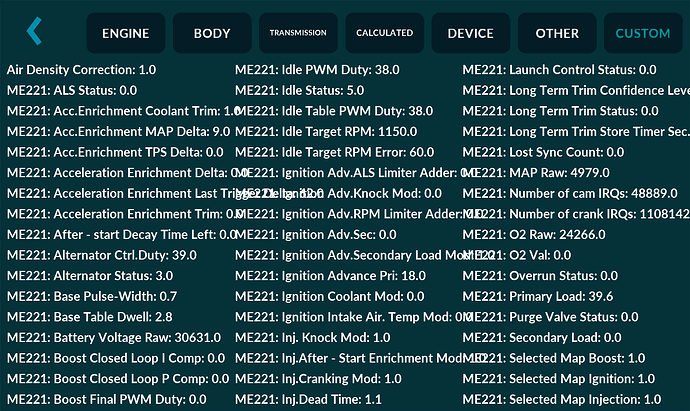Image resolution: width=690 pixels, height=411 pixels.
Task: Select 'ME221: Selected Map Injection: 1.0' entry
Action: (x=562, y=400)
